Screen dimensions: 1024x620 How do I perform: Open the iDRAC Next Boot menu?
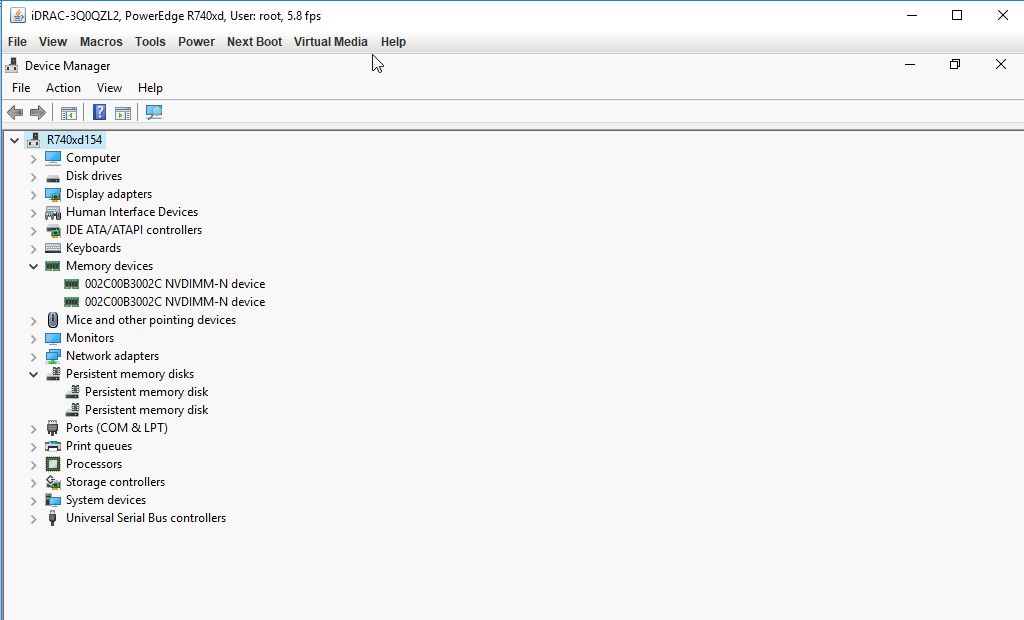255,42
